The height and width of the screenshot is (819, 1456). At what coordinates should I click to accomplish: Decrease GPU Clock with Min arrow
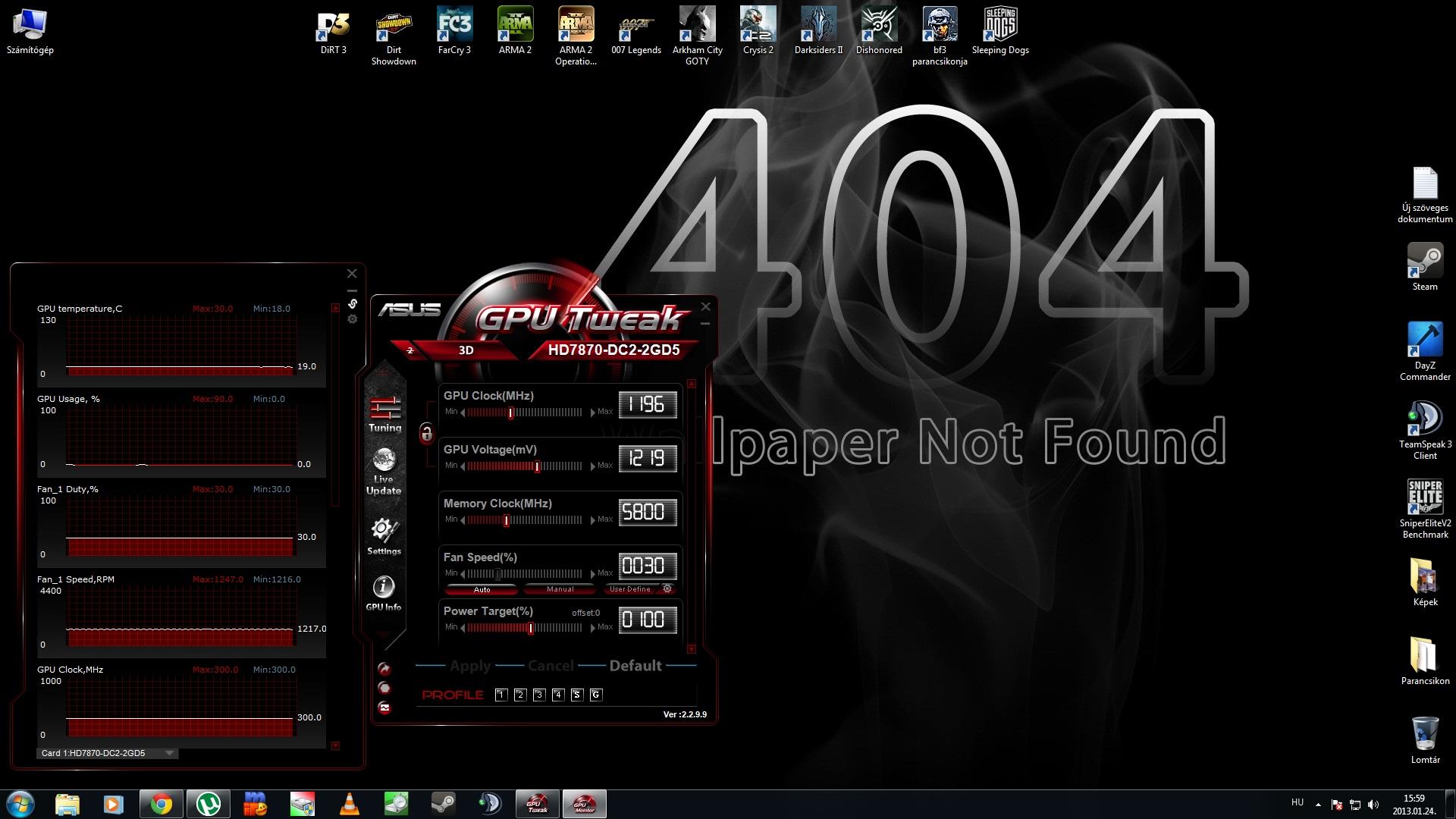[x=463, y=413]
